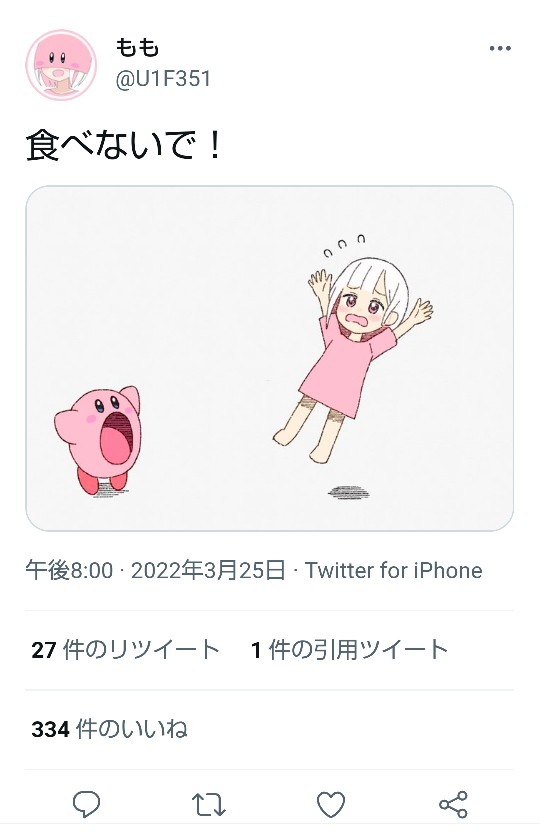540x832 pixels.
Task: Open the share icon menu
Action: tap(454, 804)
